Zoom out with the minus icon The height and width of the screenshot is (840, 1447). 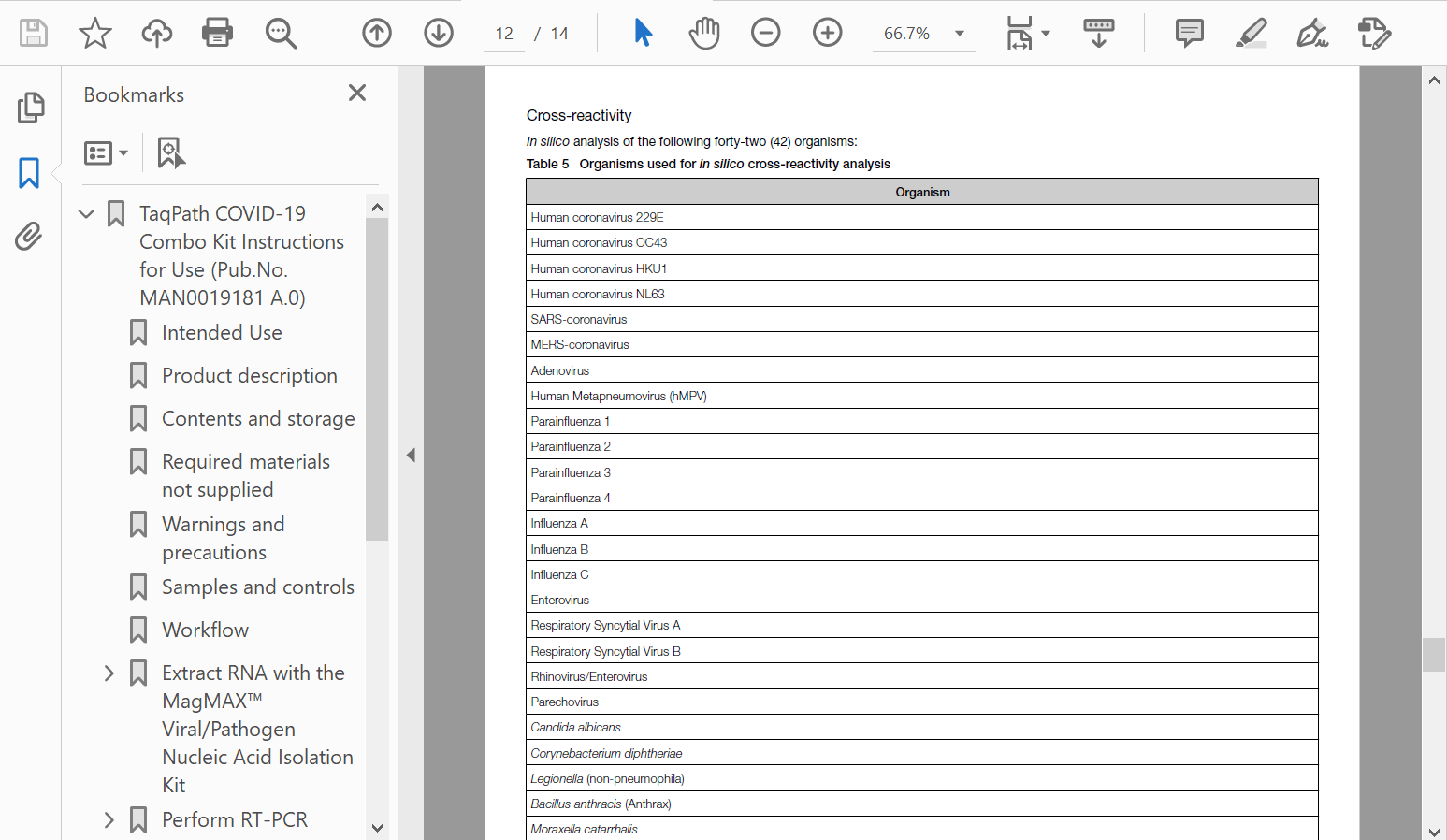click(x=766, y=33)
